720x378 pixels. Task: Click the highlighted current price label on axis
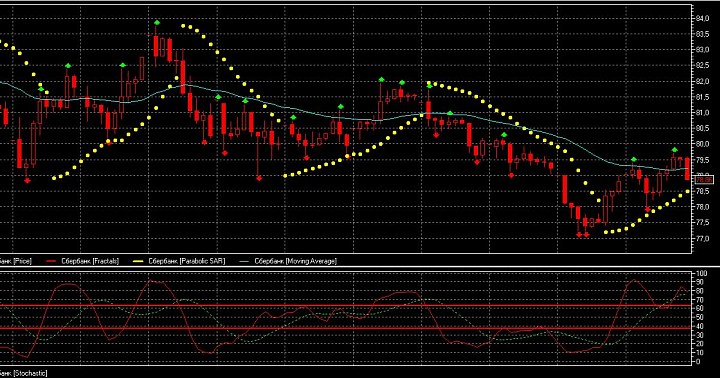click(704, 179)
